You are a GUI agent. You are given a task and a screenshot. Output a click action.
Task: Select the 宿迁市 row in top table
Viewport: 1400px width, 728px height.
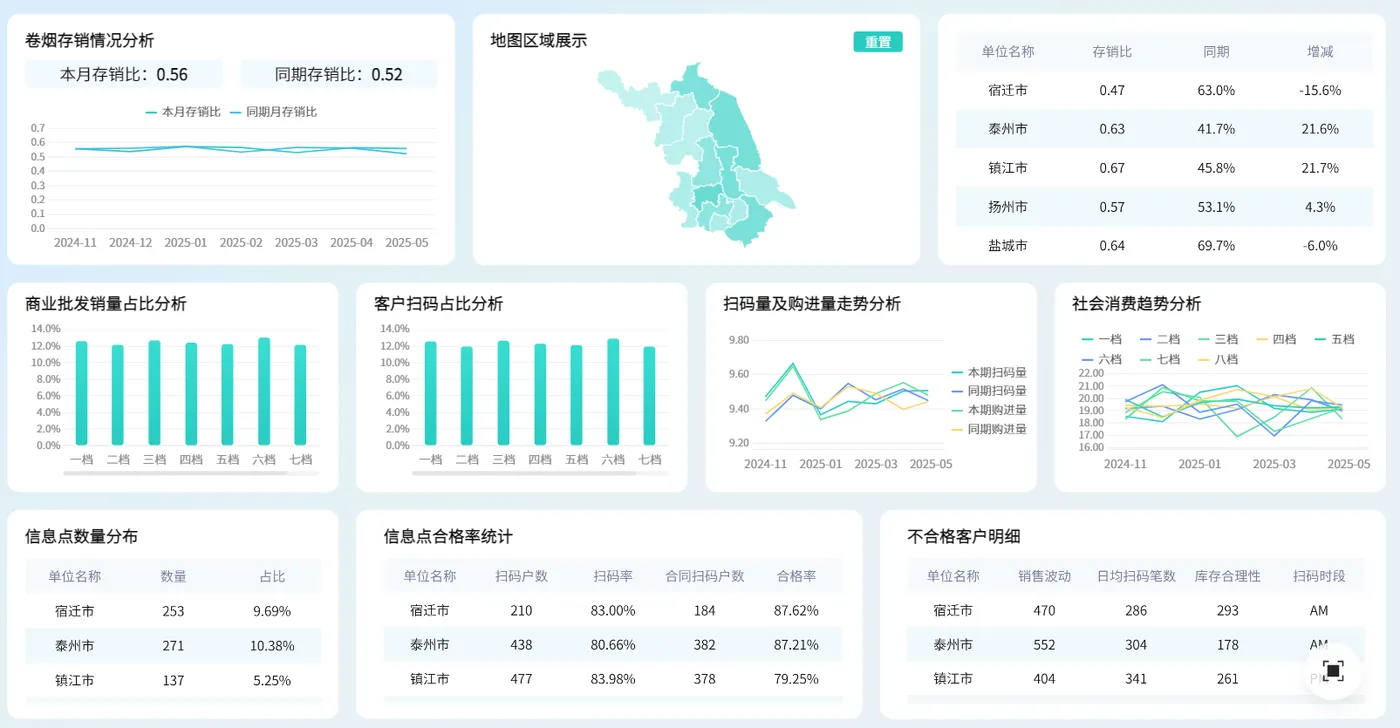1164,90
